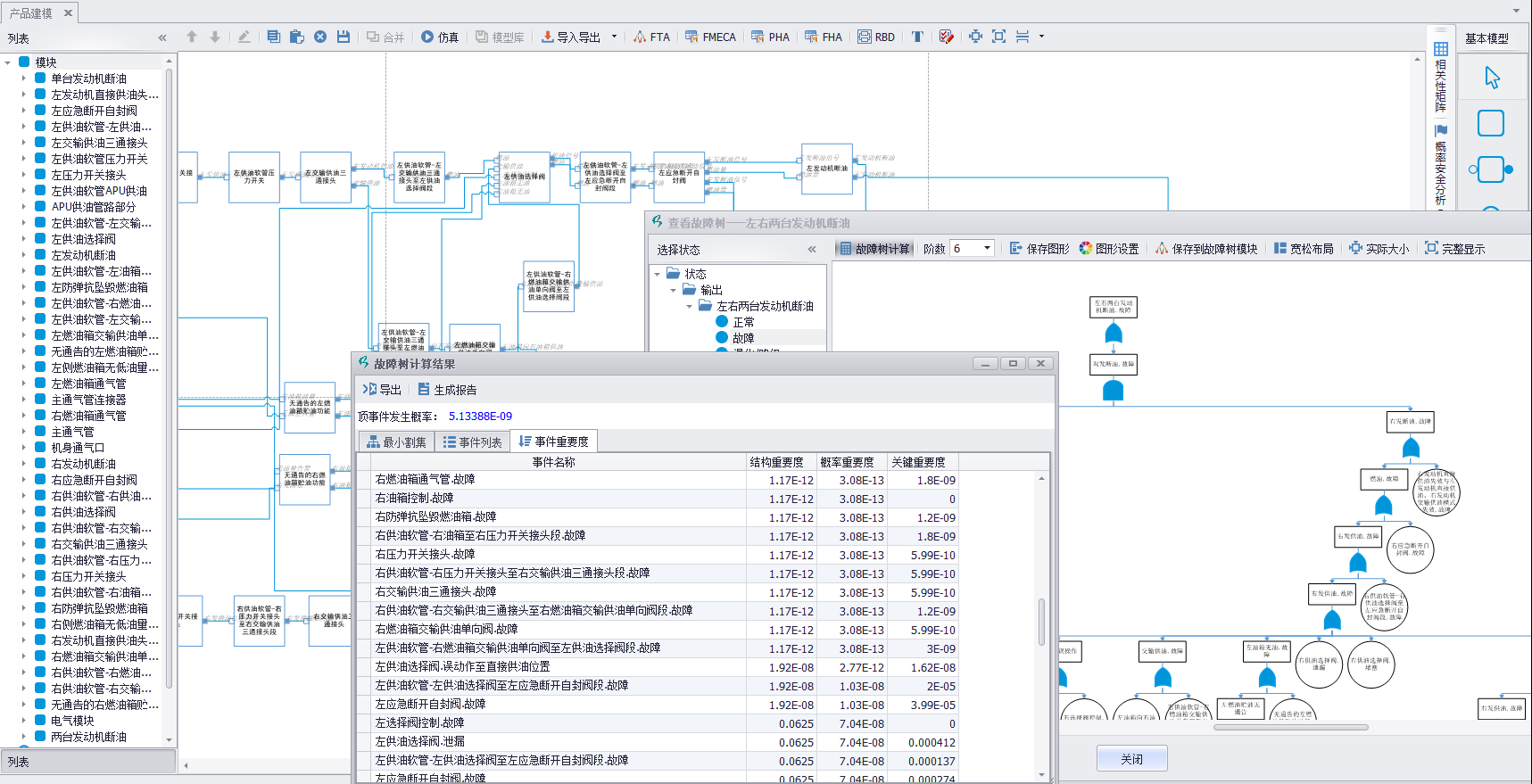Screen dimensions: 1532x784
Task: Click 保存到故障树模块 button
Action: [x=1206, y=249]
